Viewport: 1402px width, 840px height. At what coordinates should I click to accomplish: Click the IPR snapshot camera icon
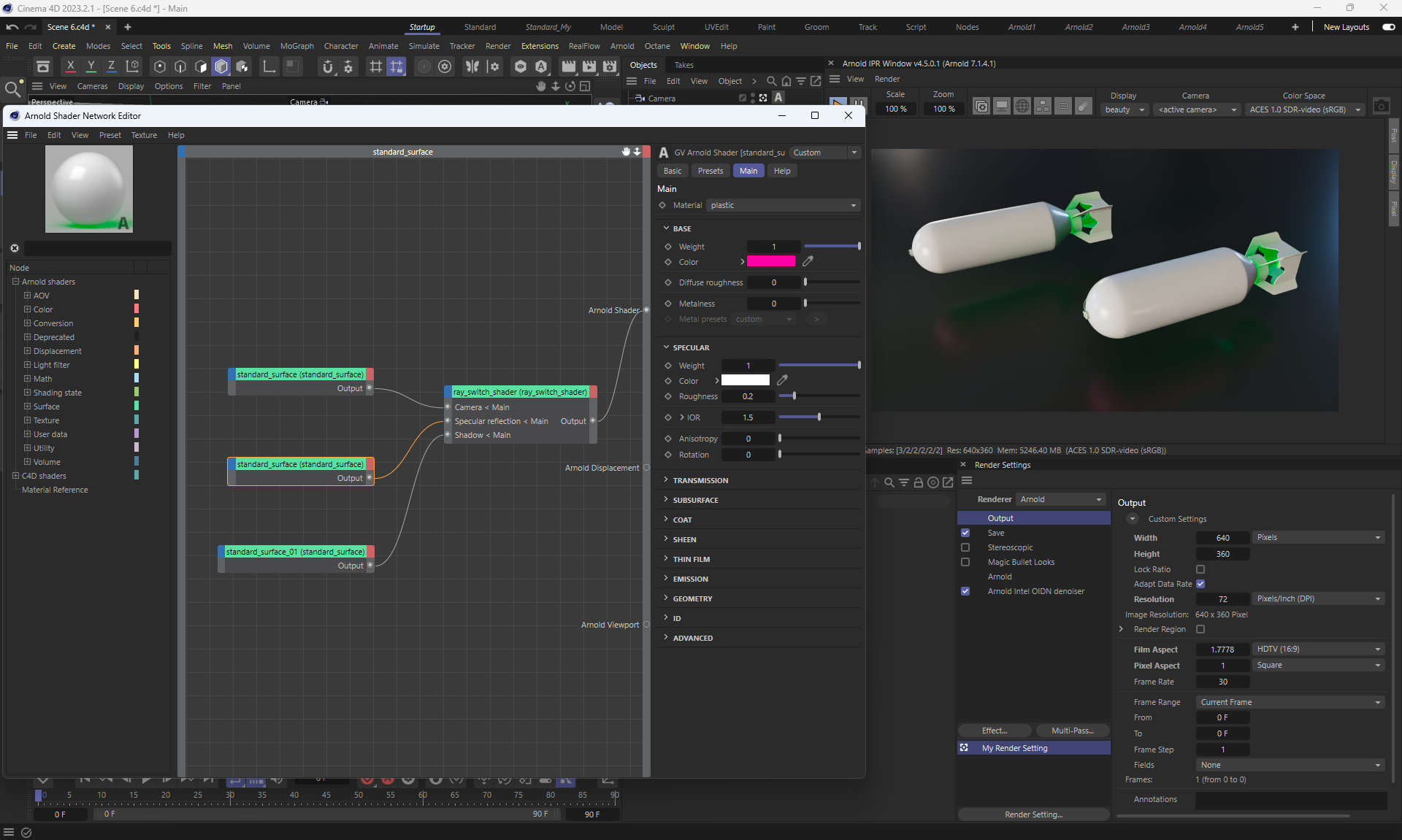[1381, 107]
